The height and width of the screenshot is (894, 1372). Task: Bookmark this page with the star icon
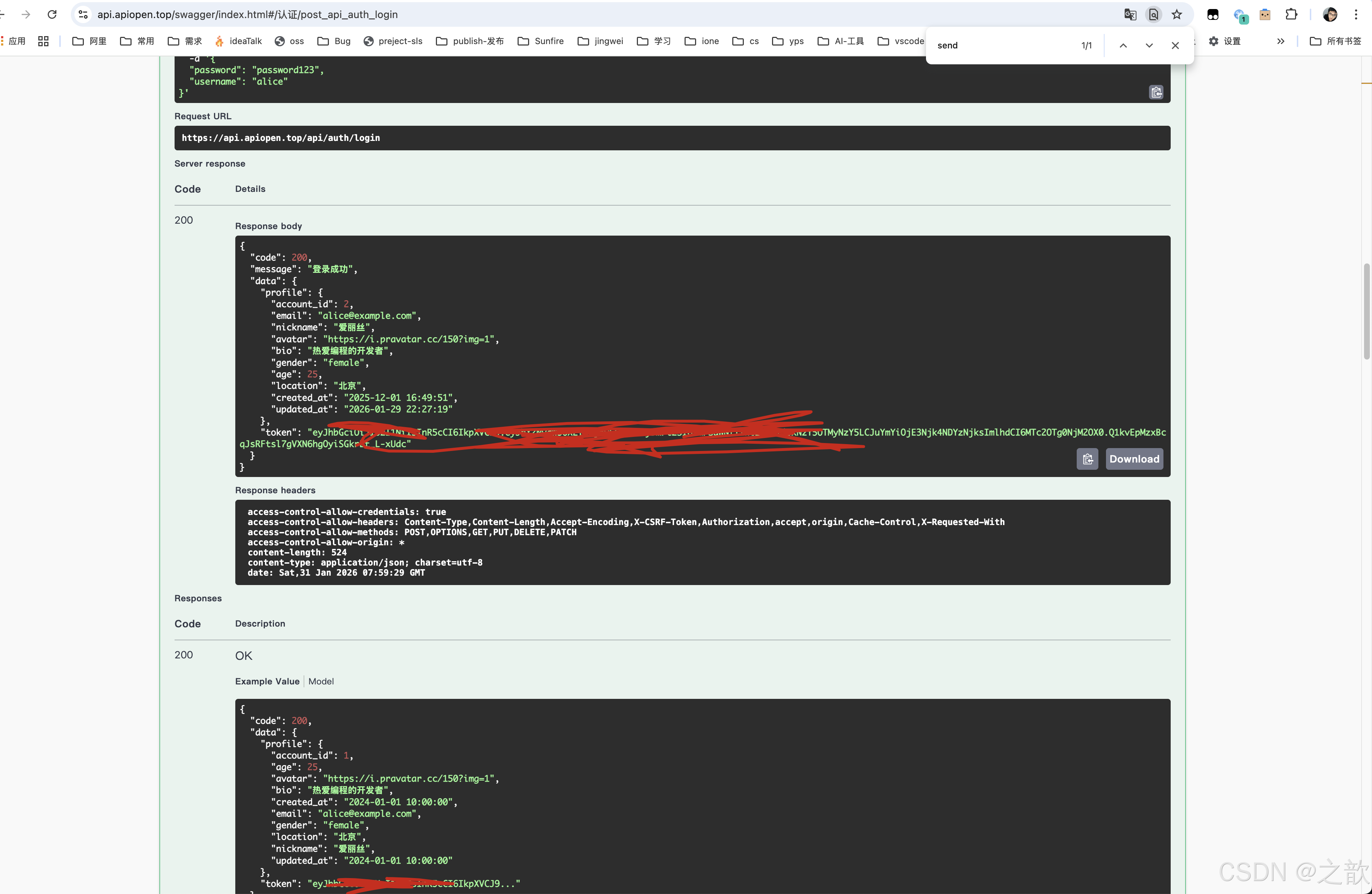click(1176, 14)
